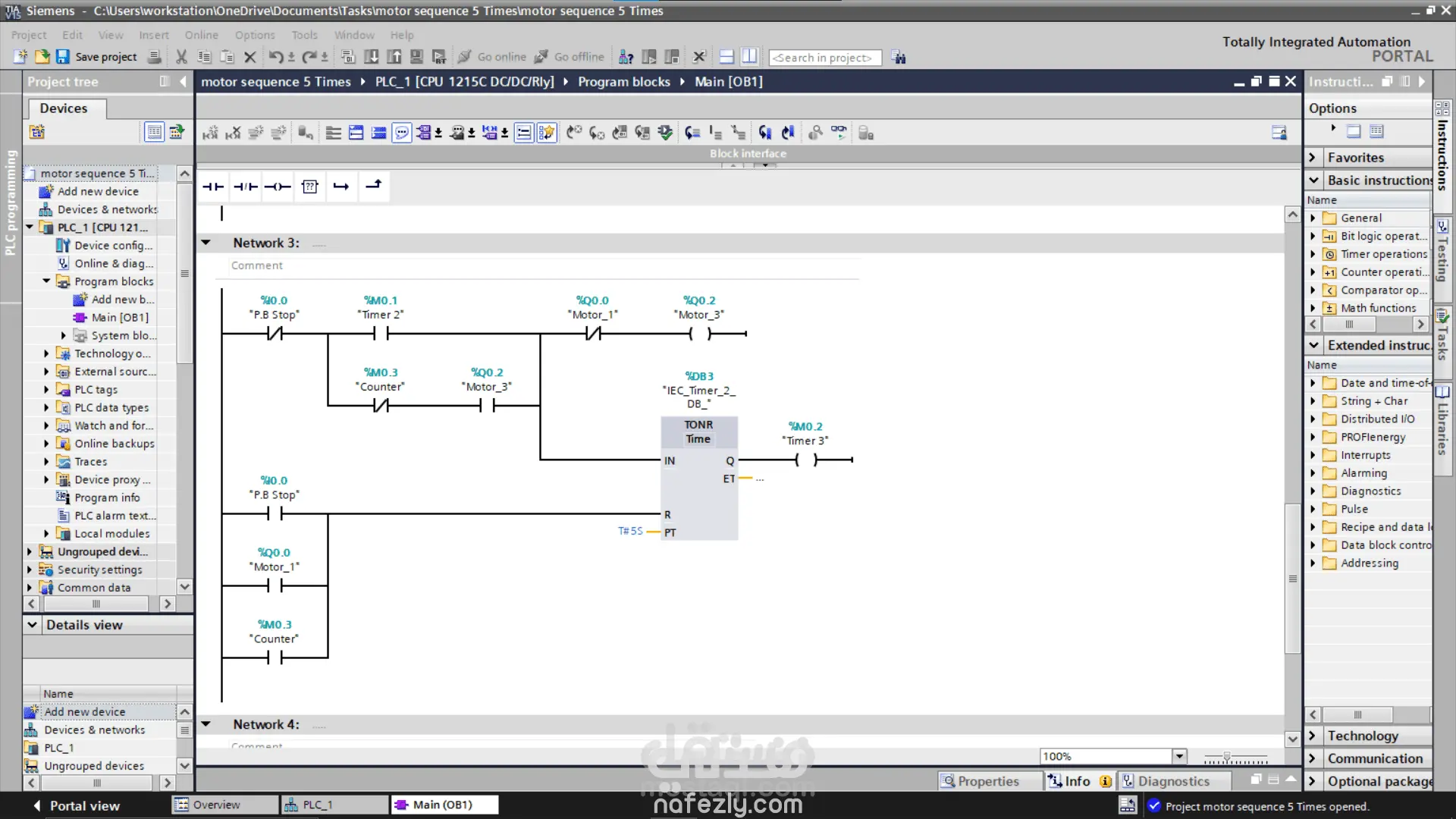Collapse the Details view section
The image size is (1456, 819).
32,625
